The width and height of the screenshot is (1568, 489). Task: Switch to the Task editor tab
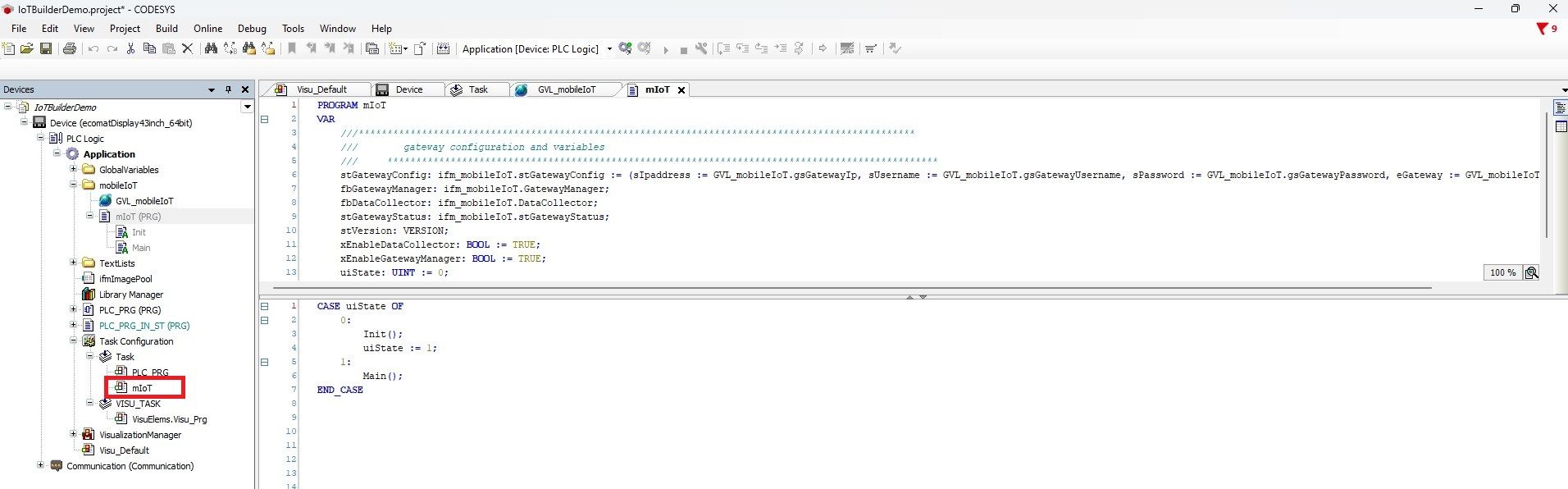476,89
